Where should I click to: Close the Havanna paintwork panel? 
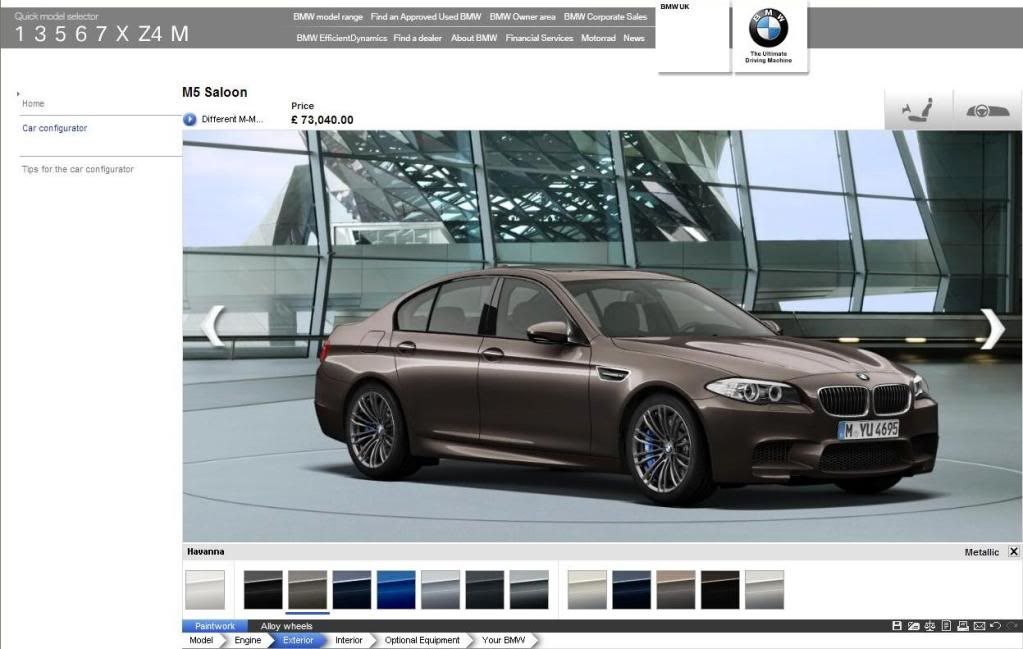coord(1013,551)
